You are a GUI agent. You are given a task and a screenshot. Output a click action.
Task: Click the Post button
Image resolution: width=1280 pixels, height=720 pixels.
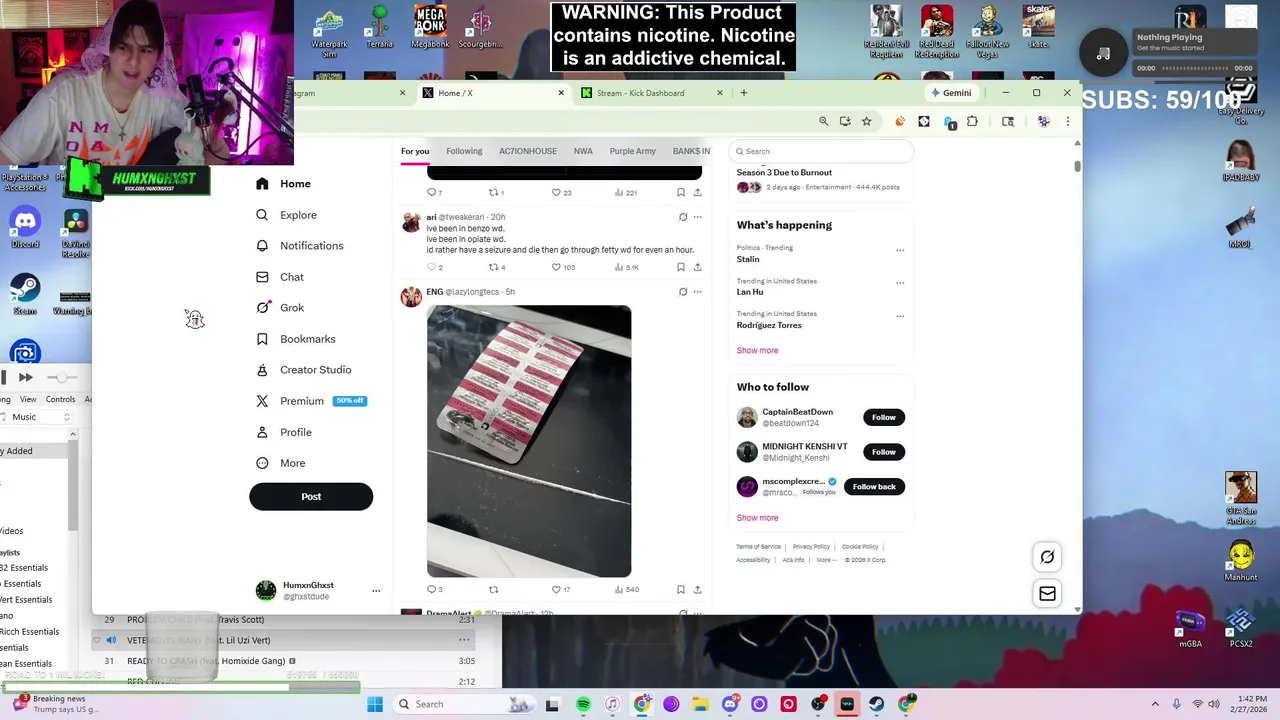click(x=311, y=496)
